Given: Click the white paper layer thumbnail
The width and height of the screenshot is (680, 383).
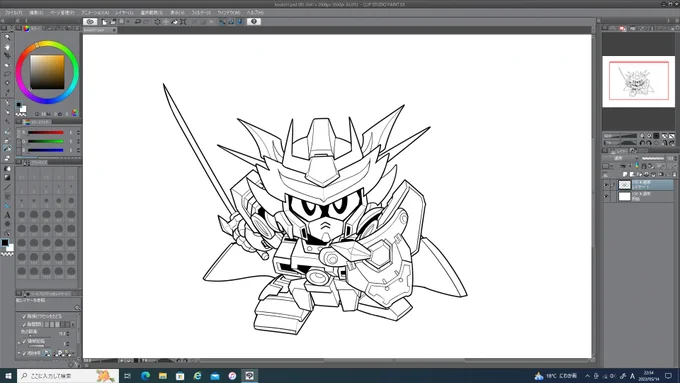Looking at the screenshot, I should tap(624, 196).
